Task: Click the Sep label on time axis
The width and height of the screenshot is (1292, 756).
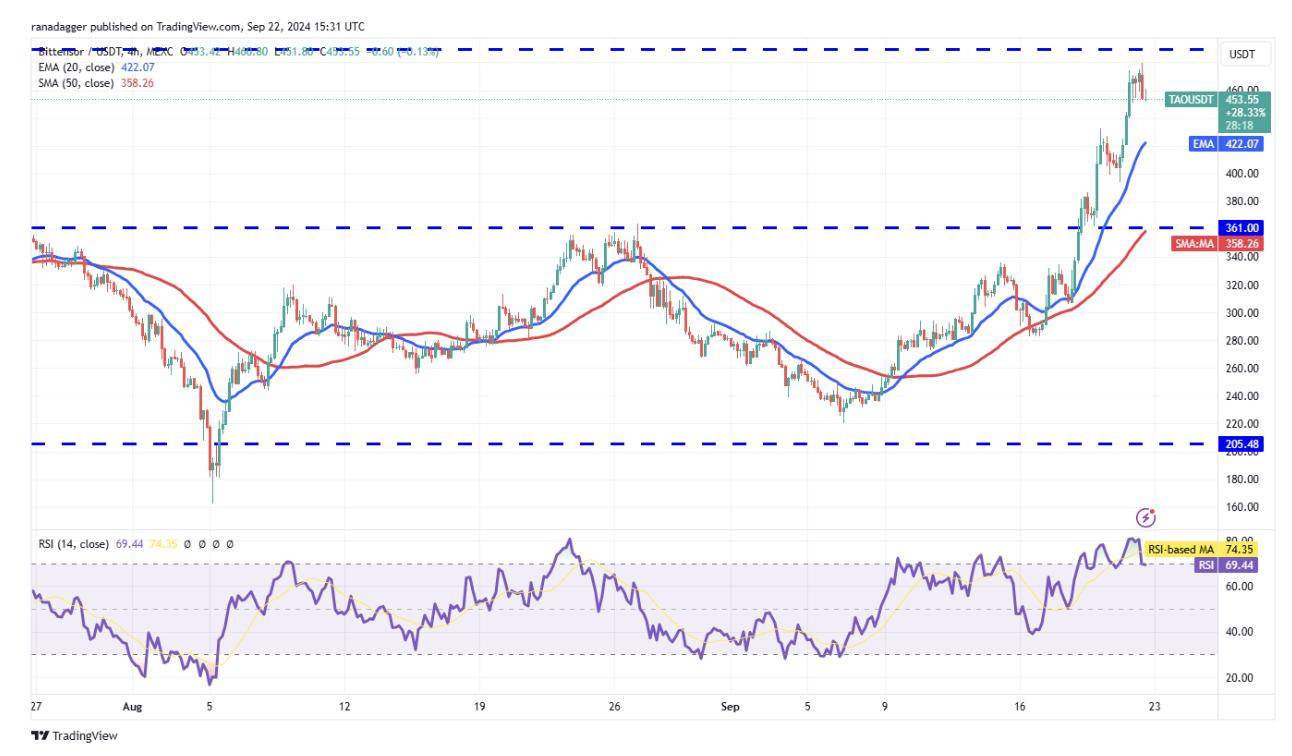Action: pyautogui.click(x=730, y=706)
